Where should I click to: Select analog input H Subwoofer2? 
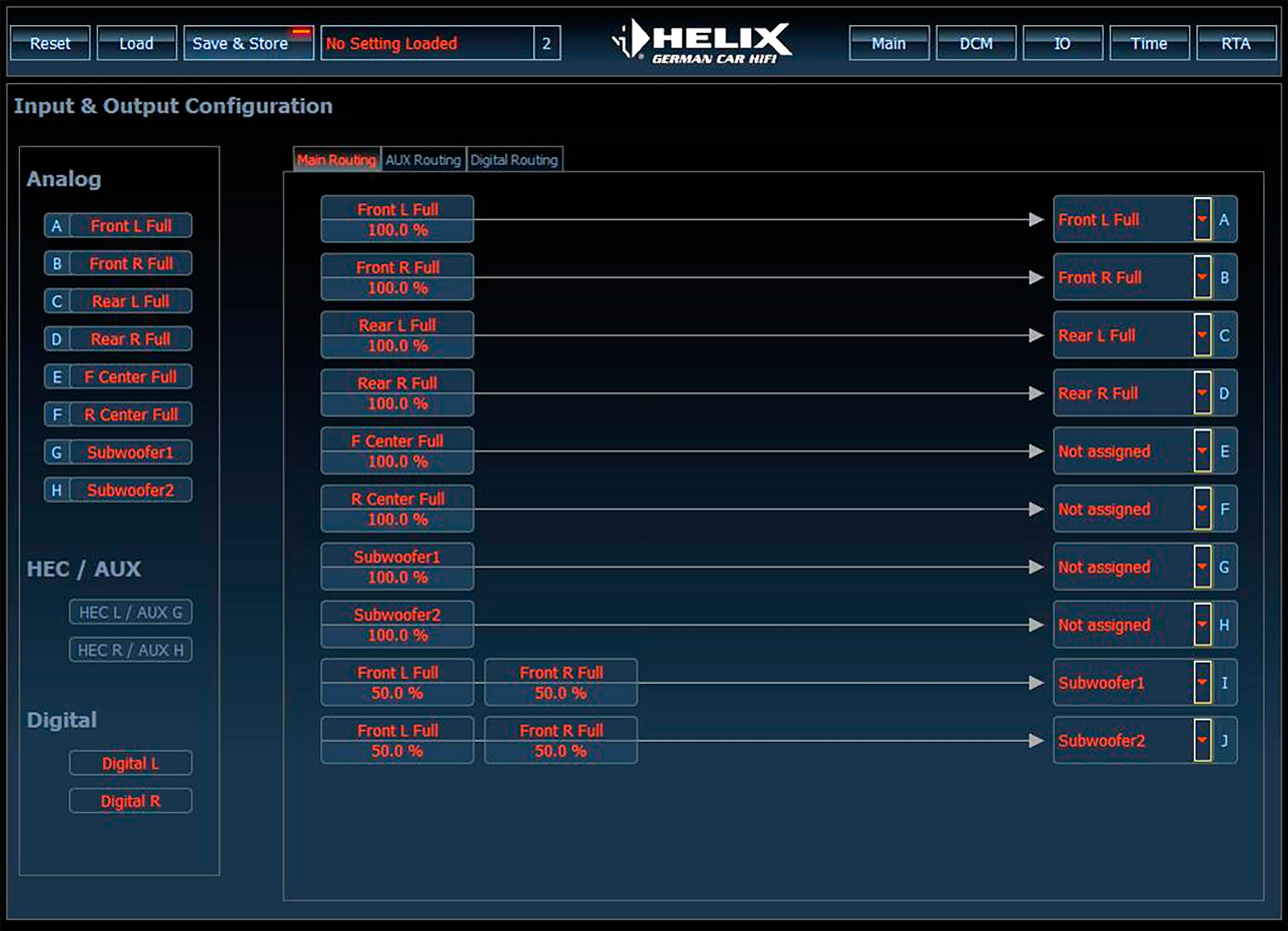118,490
